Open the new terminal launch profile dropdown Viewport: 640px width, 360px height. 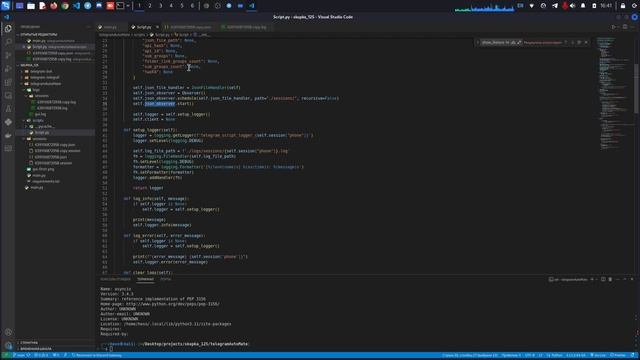coord(597,280)
